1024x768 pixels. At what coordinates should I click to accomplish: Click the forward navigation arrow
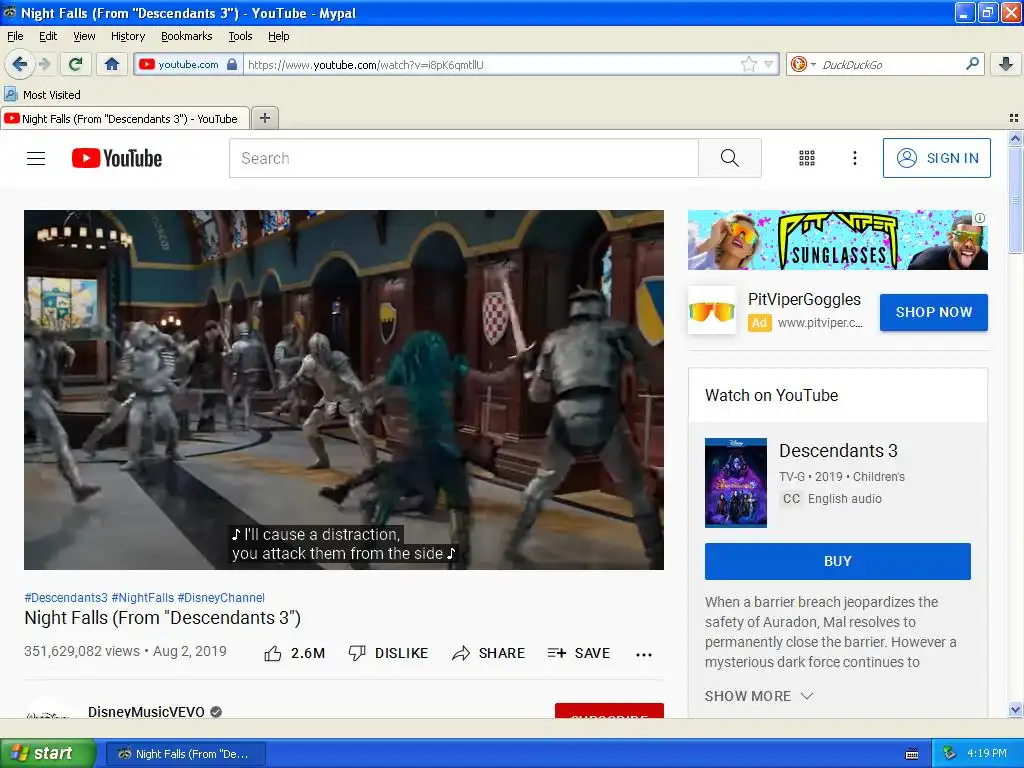[x=44, y=64]
